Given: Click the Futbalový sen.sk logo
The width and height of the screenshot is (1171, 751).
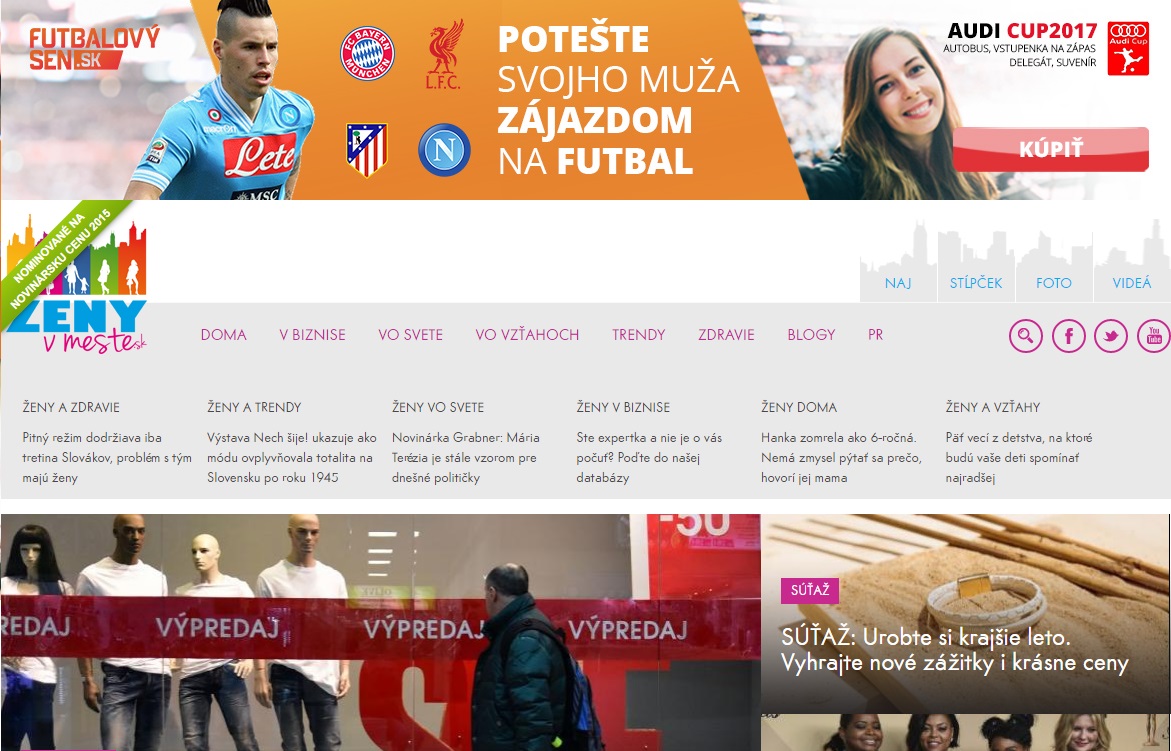Looking at the screenshot, I should pyautogui.click(x=95, y=48).
